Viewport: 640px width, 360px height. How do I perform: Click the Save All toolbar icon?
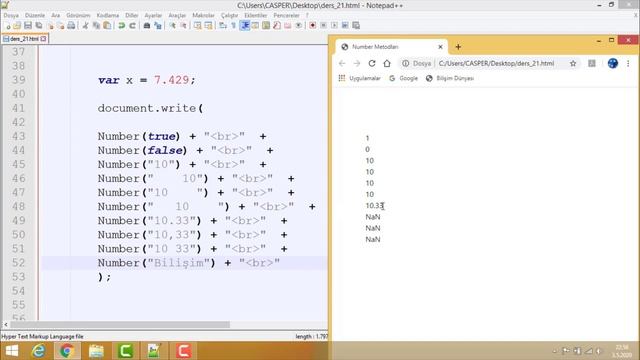point(39,25)
